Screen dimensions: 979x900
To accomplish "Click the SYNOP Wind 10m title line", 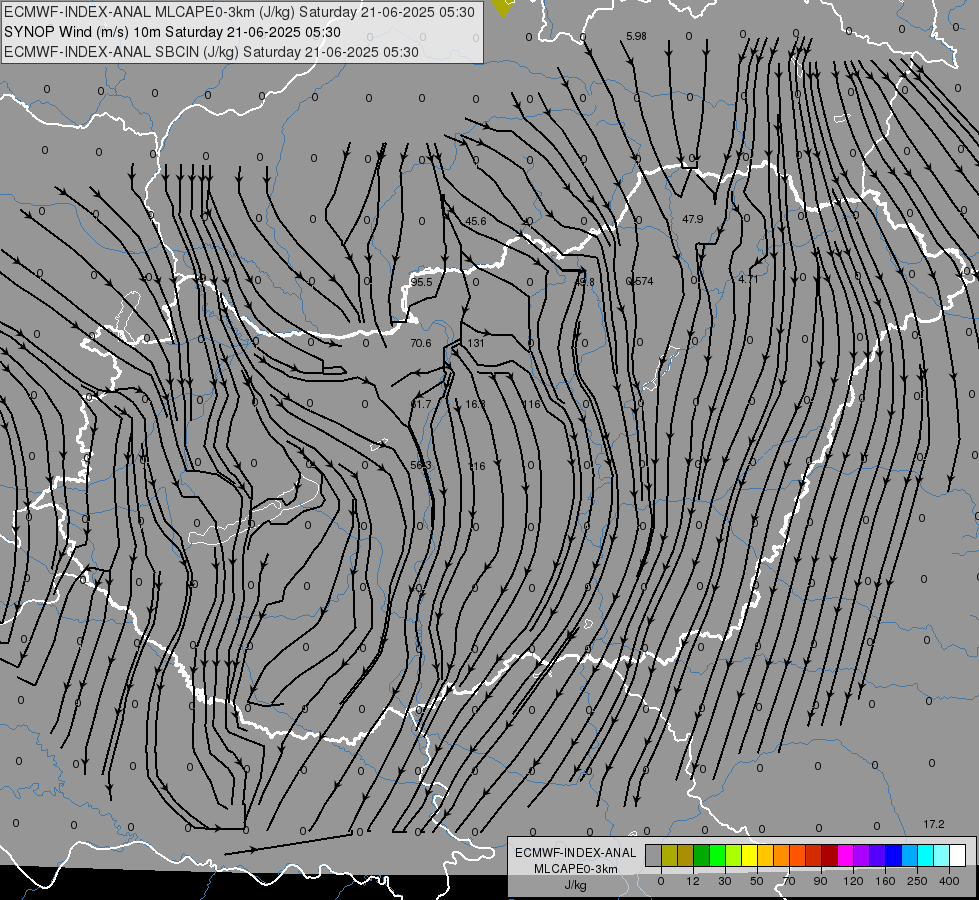I will coord(172,32).
